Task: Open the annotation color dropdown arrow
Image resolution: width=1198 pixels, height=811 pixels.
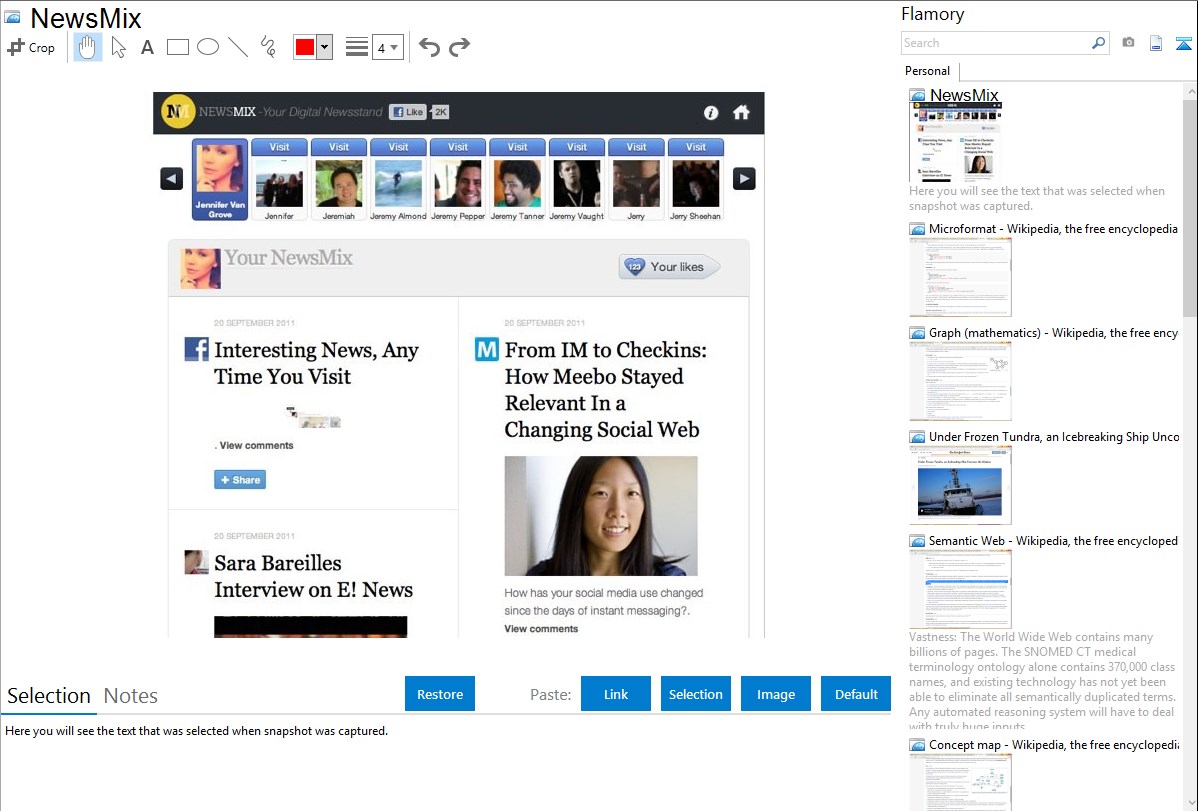Action: pyautogui.click(x=325, y=47)
